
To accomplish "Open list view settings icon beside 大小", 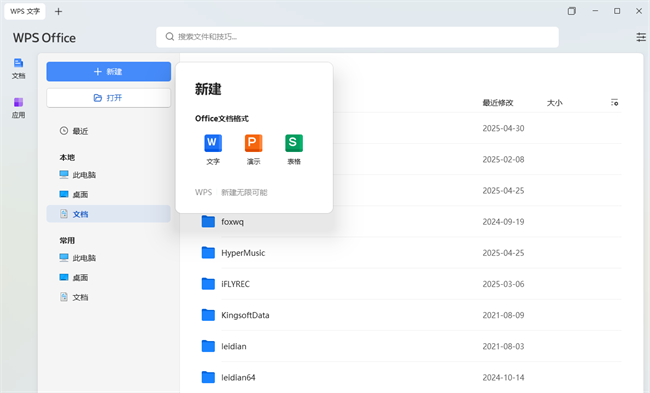I will point(614,102).
